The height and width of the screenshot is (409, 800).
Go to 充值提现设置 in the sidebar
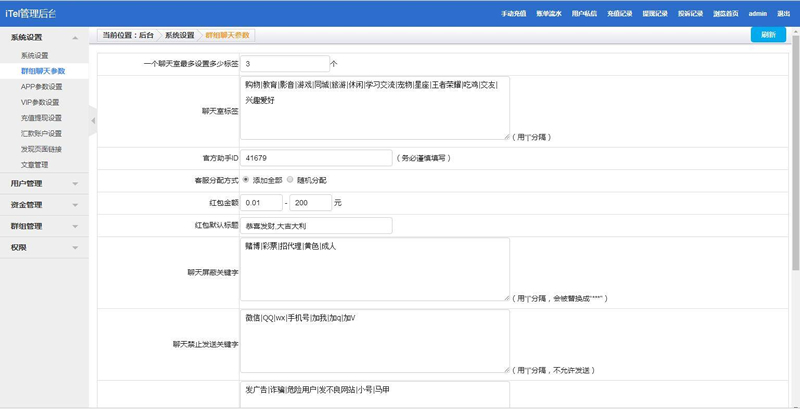(41, 118)
